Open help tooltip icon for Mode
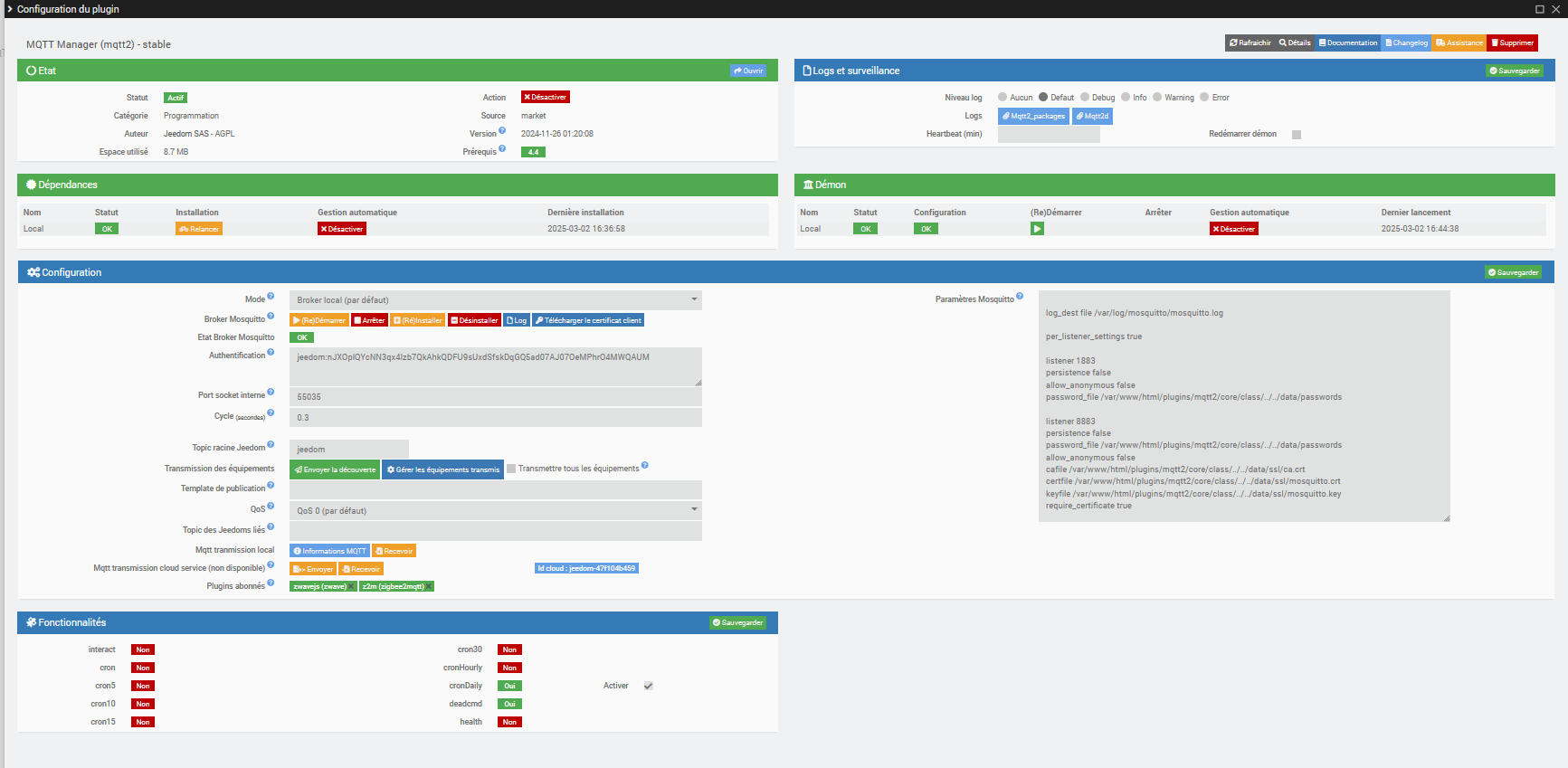This screenshot has height=768, width=1568. pos(271,297)
